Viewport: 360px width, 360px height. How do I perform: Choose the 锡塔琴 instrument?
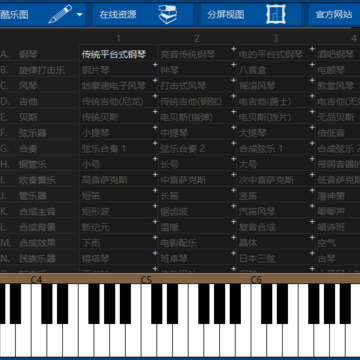[96, 259]
